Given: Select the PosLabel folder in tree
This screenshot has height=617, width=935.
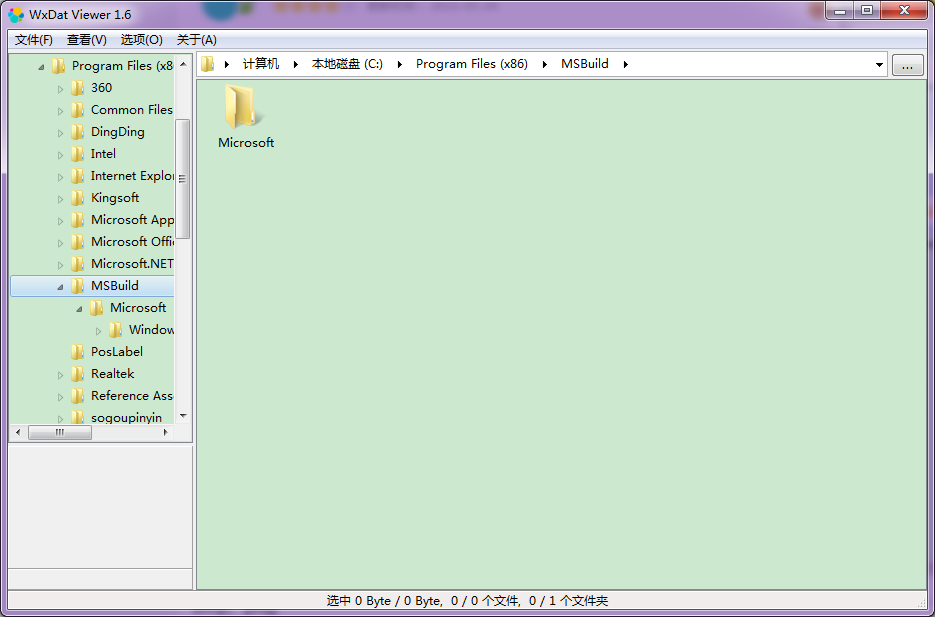Looking at the screenshot, I should (116, 352).
